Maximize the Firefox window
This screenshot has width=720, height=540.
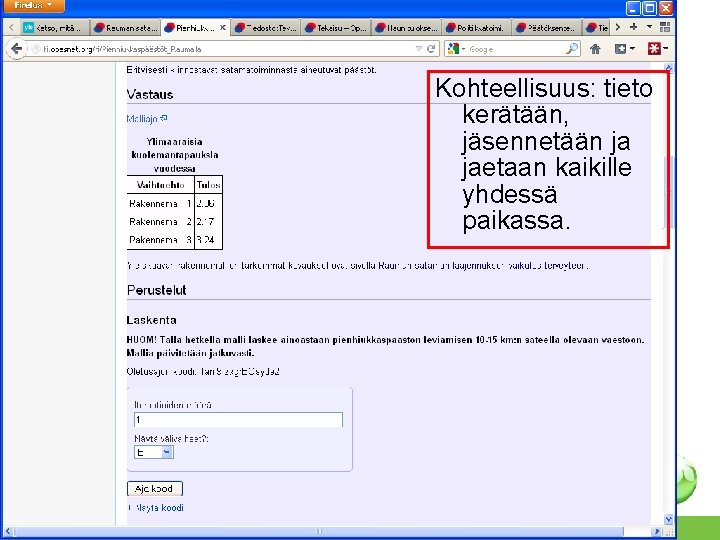pyautogui.click(x=649, y=8)
